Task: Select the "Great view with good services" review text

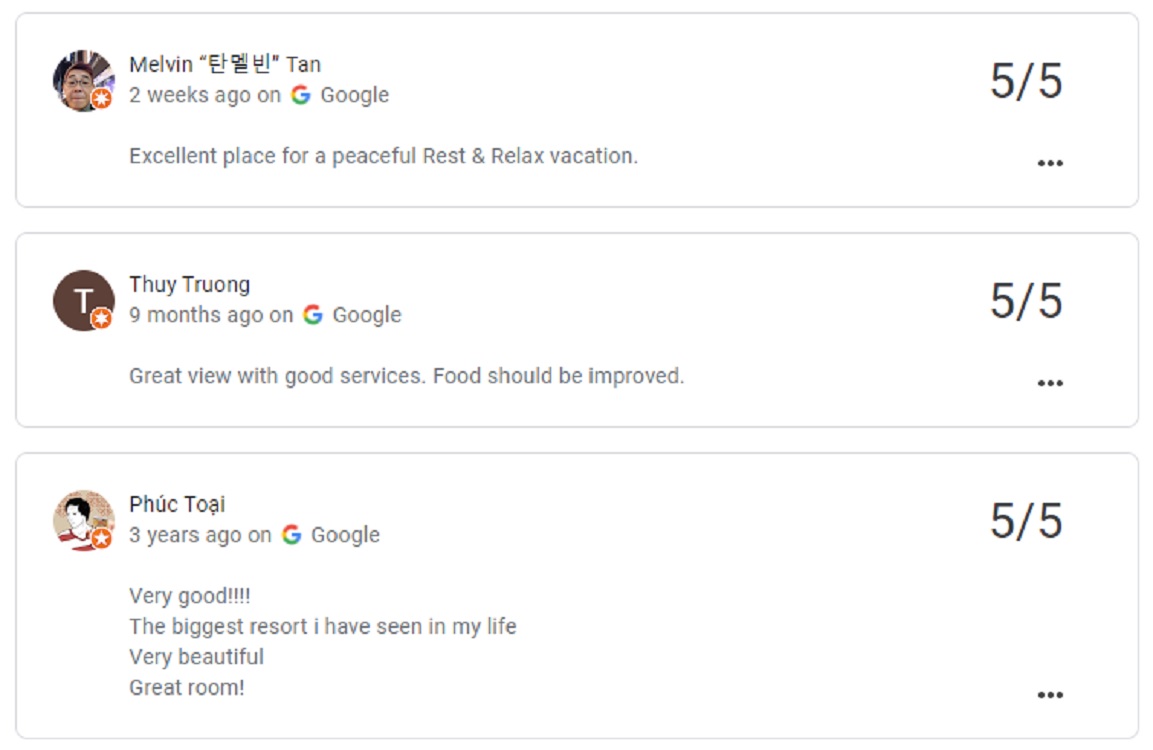Action: 406,377
